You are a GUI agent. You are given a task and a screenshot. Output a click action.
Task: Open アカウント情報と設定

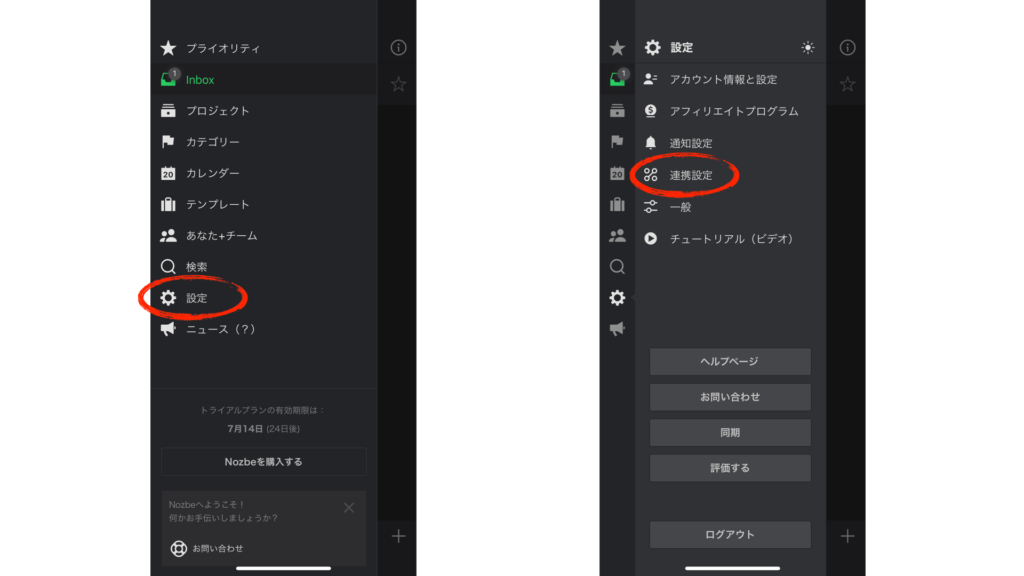[730, 80]
